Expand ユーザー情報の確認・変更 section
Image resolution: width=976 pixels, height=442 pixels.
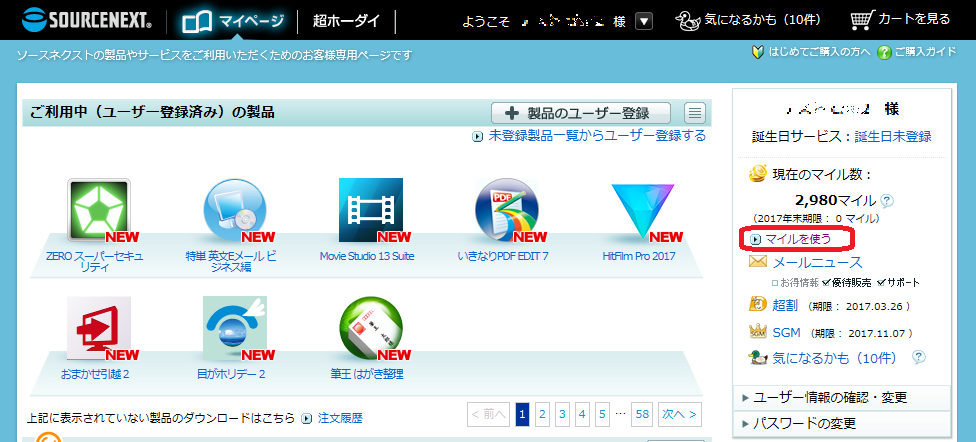842,397
